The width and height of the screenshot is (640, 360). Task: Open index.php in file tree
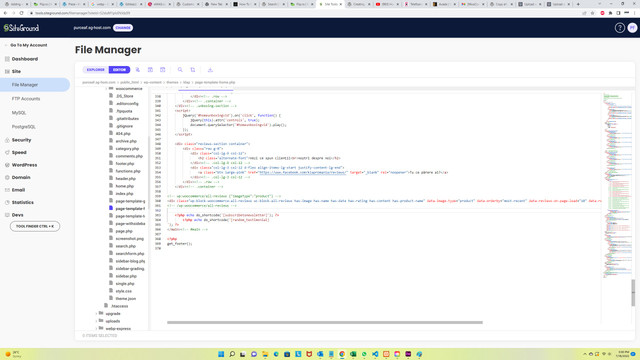click(124, 193)
